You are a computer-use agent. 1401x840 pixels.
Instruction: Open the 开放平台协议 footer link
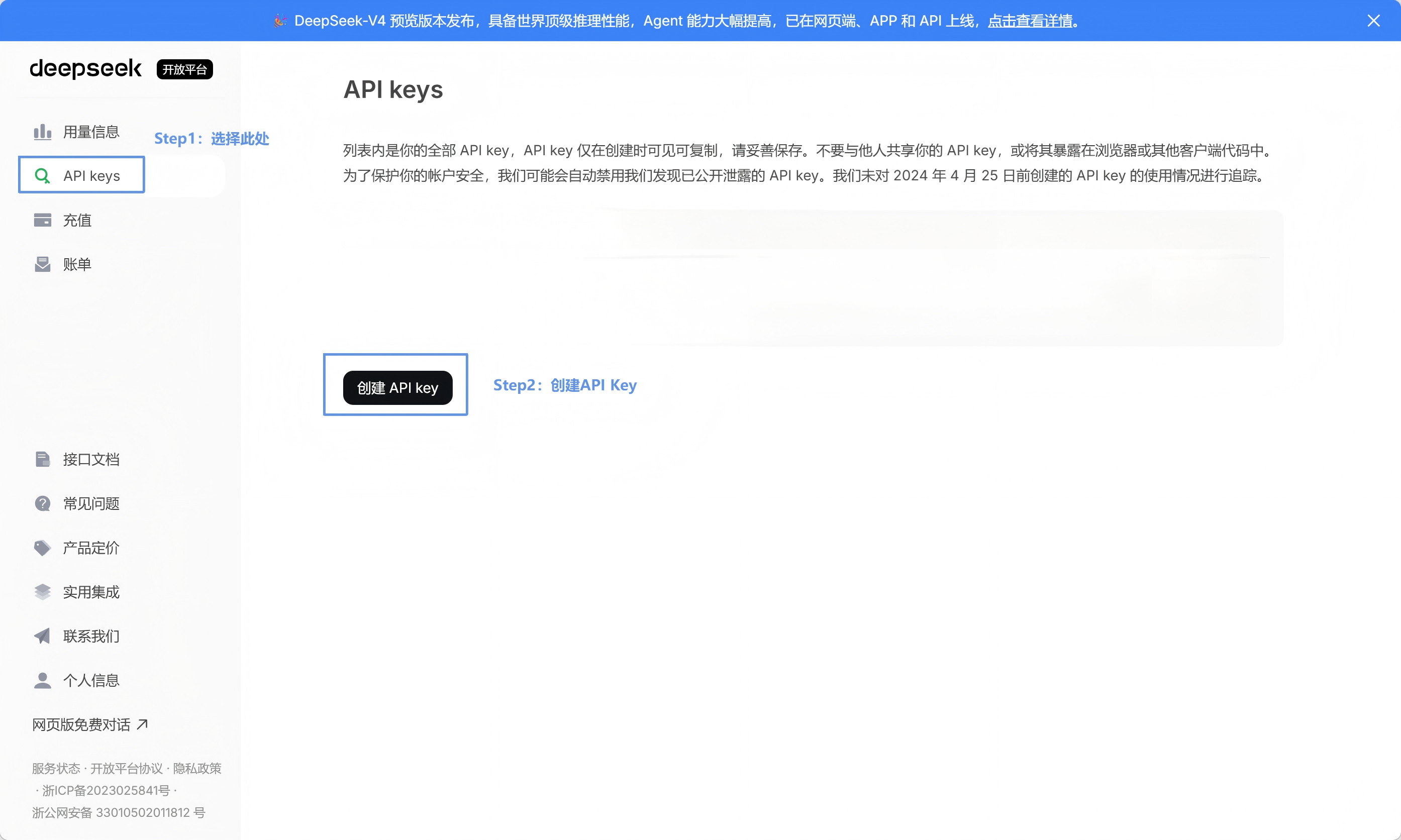(x=126, y=768)
